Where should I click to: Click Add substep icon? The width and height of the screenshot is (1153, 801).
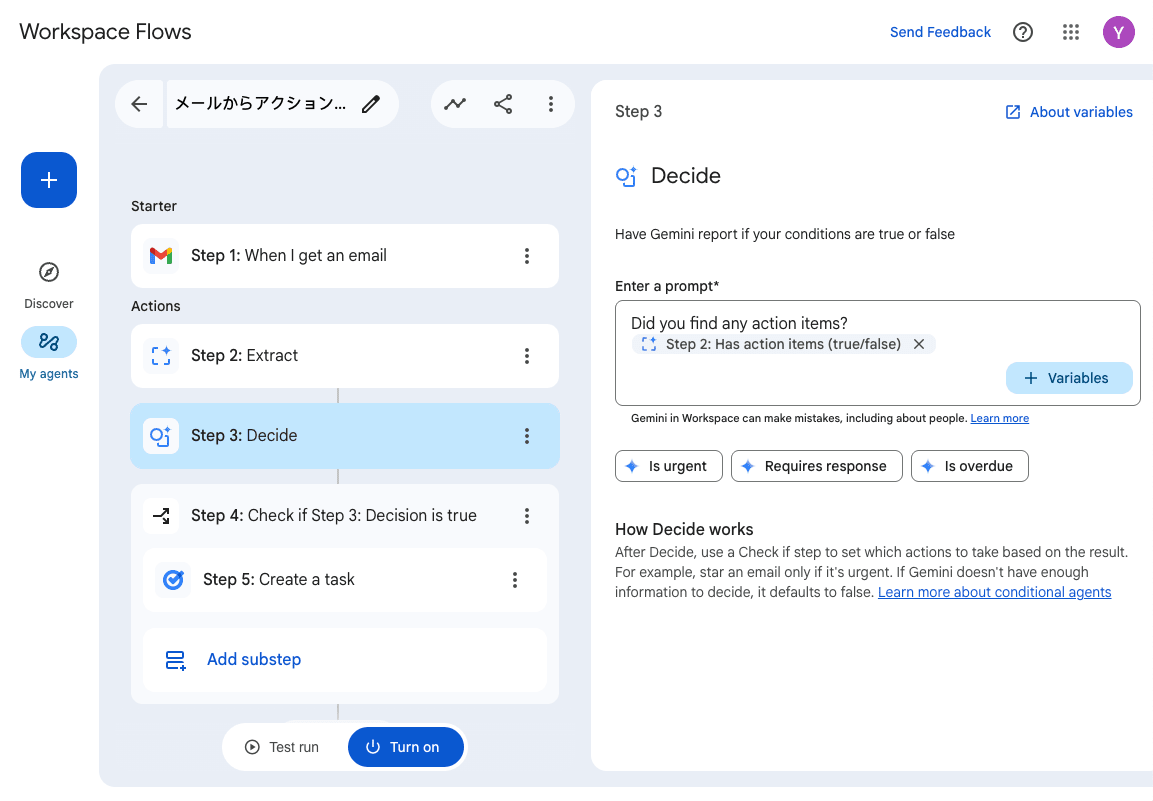coord(176,660)
